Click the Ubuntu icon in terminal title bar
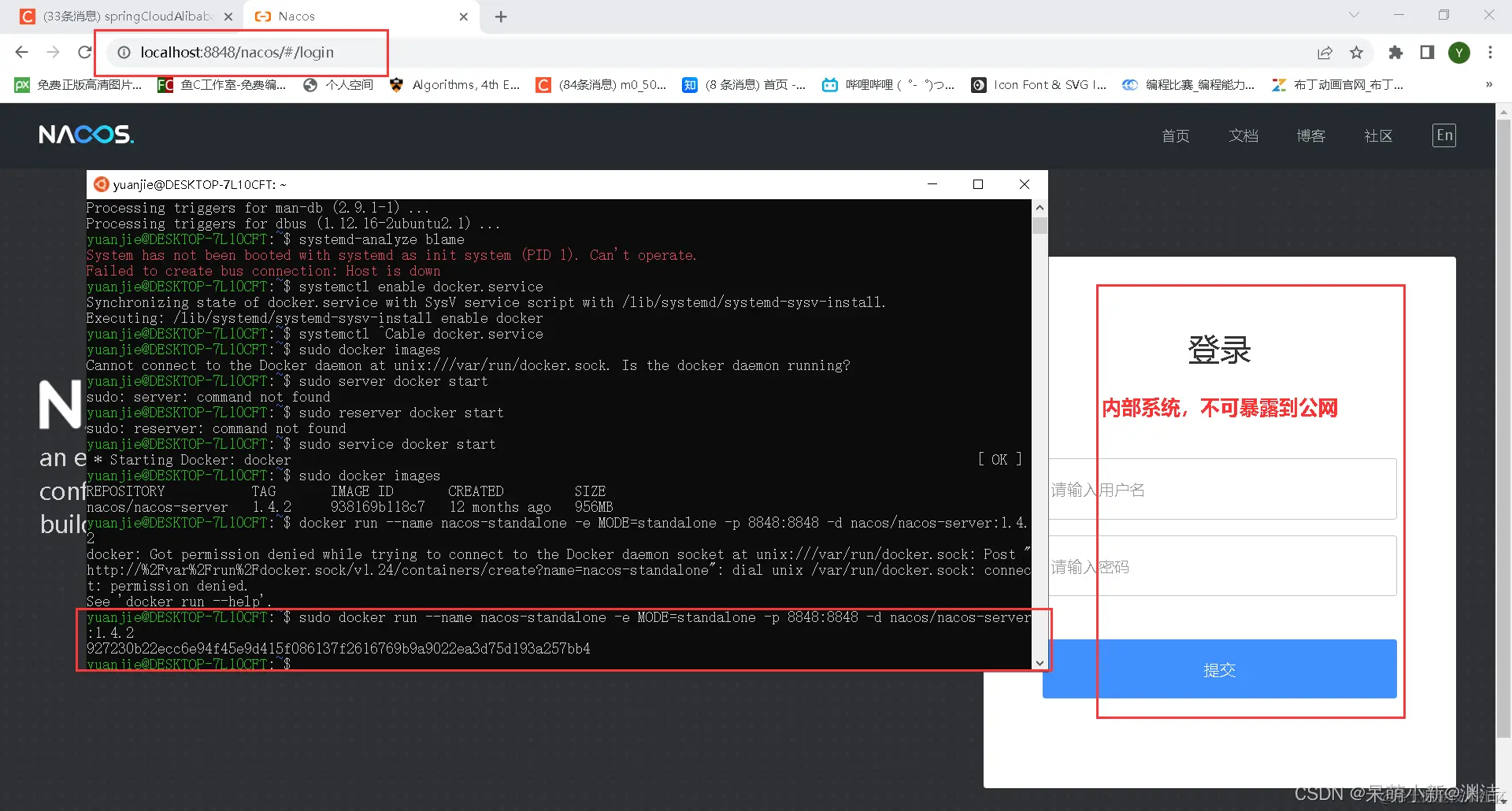1512x811 pixels. click(101, 184)
